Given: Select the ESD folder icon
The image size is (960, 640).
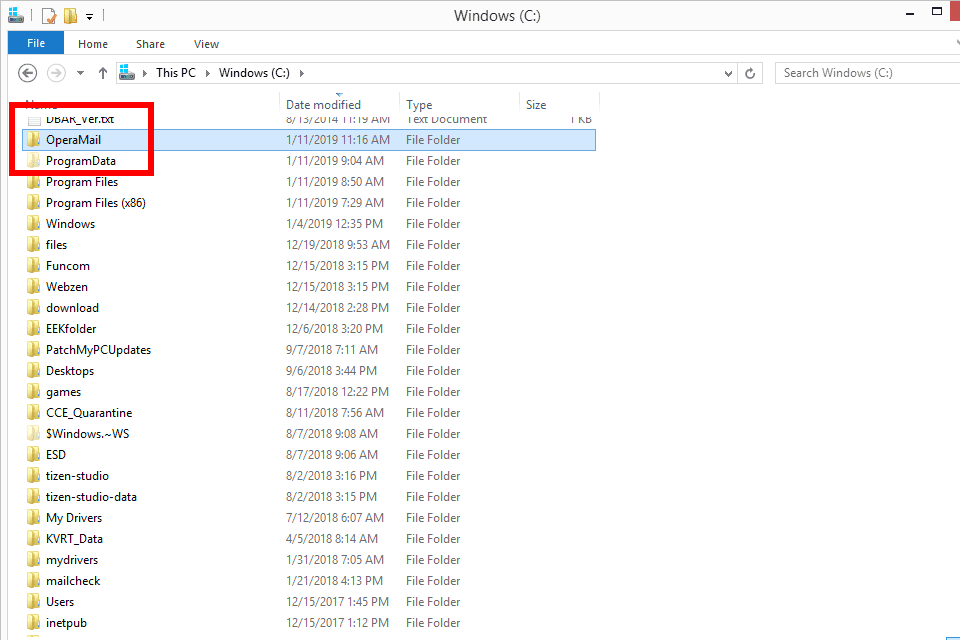Looking at the screenshot, I should point(34,454).
